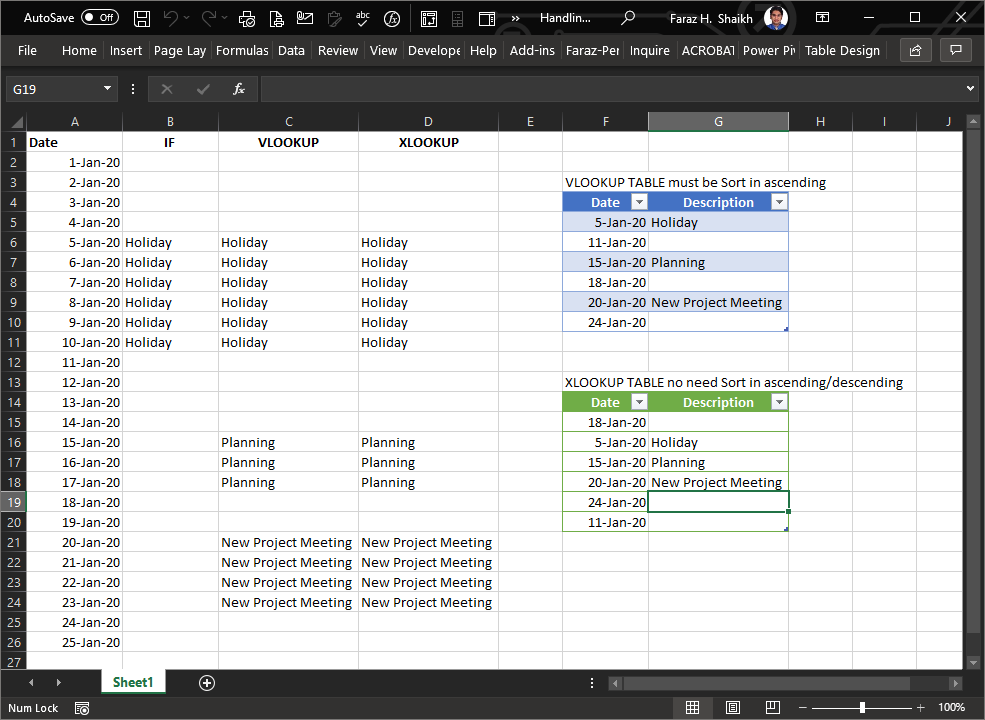This screenshot has width=985, height=720.
Task: Click the Name Box showing G19
Action: (x=53, y=89)
